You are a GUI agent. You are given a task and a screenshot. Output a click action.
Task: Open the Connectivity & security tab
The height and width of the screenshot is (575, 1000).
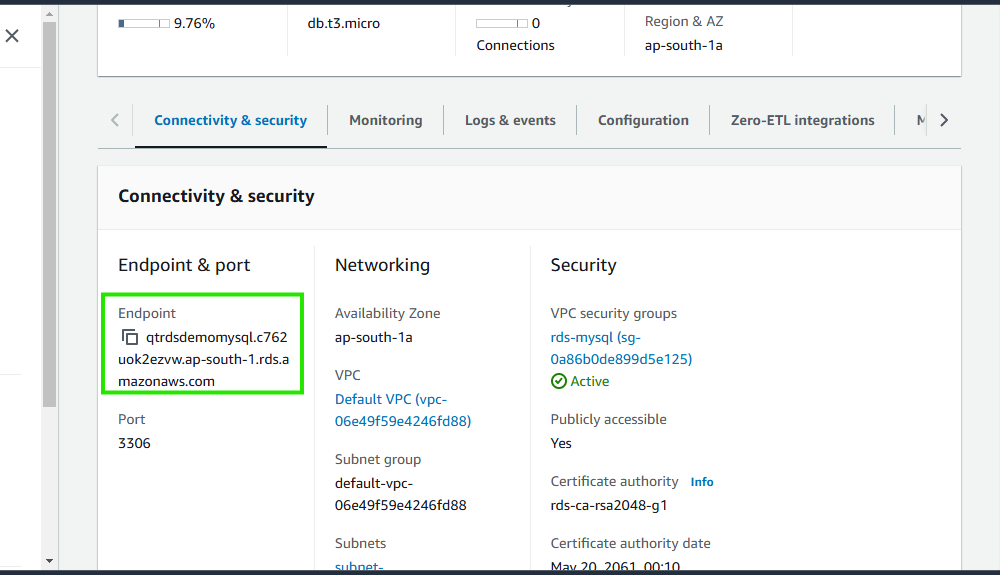pos(230,120)
